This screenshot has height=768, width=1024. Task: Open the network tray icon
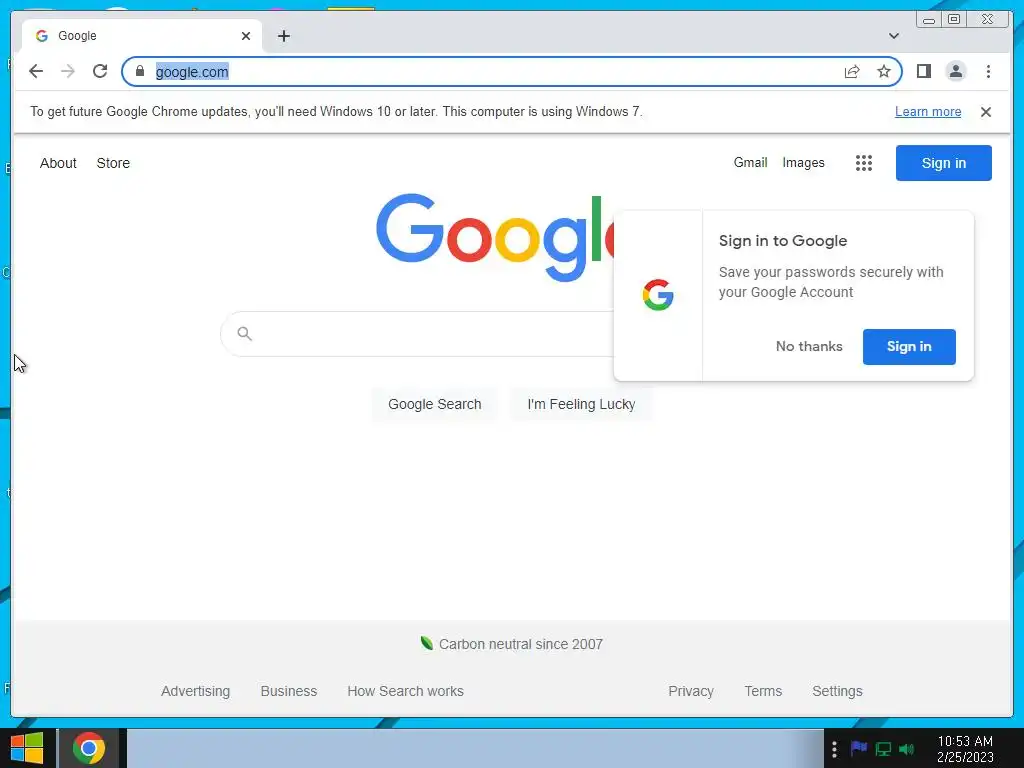883,749
